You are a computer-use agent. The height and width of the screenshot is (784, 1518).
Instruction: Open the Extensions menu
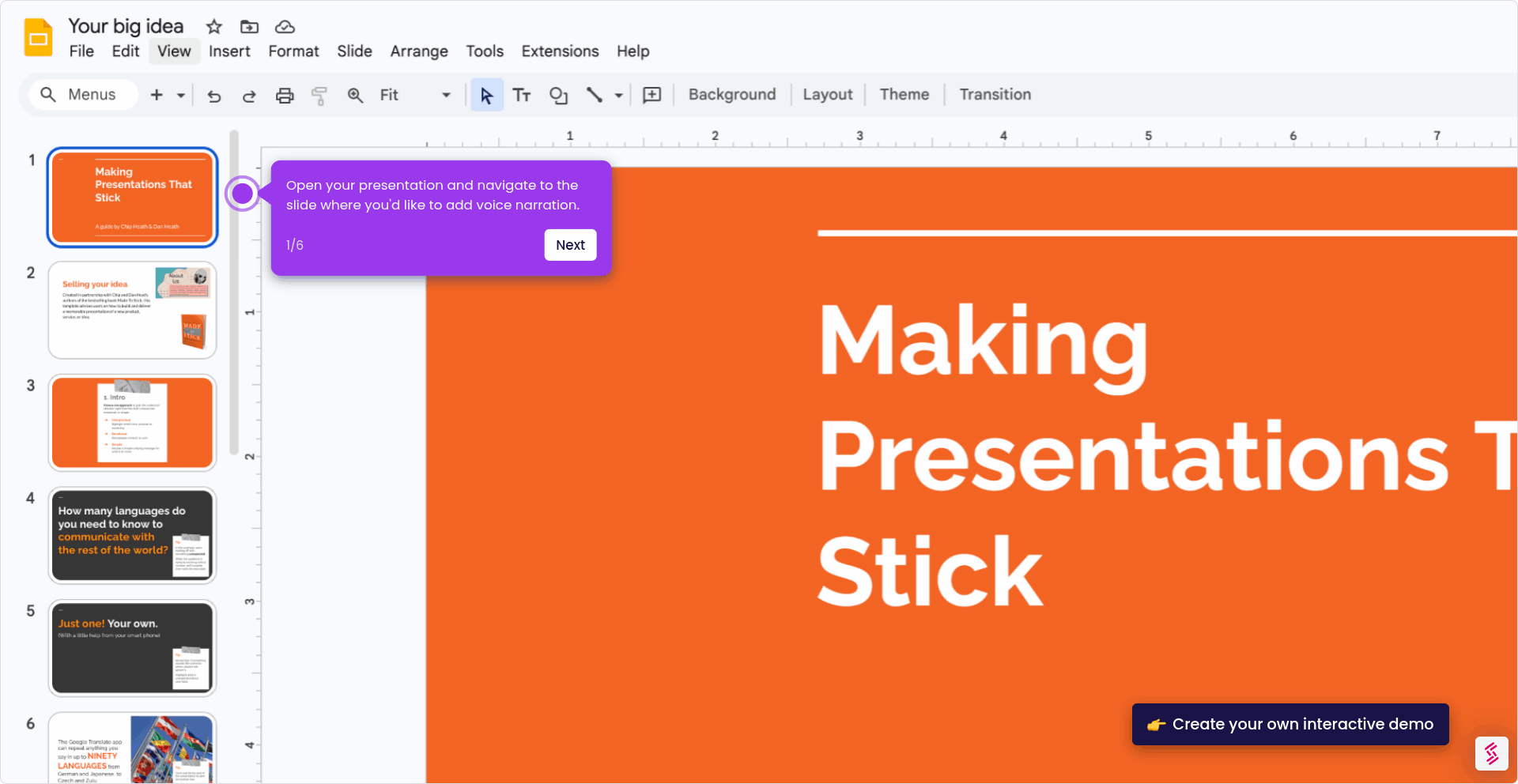(560, 51)
